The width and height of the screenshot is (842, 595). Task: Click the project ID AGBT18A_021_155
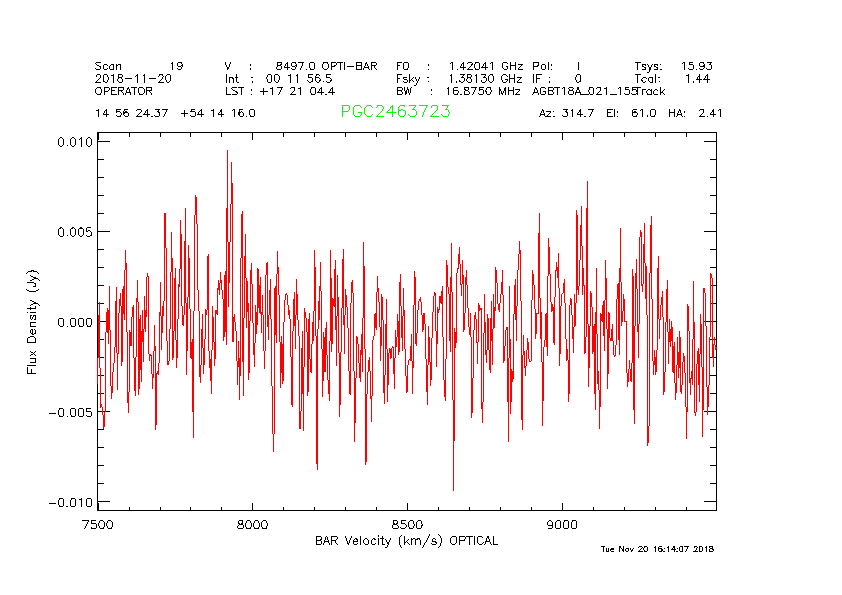point(584,91)
